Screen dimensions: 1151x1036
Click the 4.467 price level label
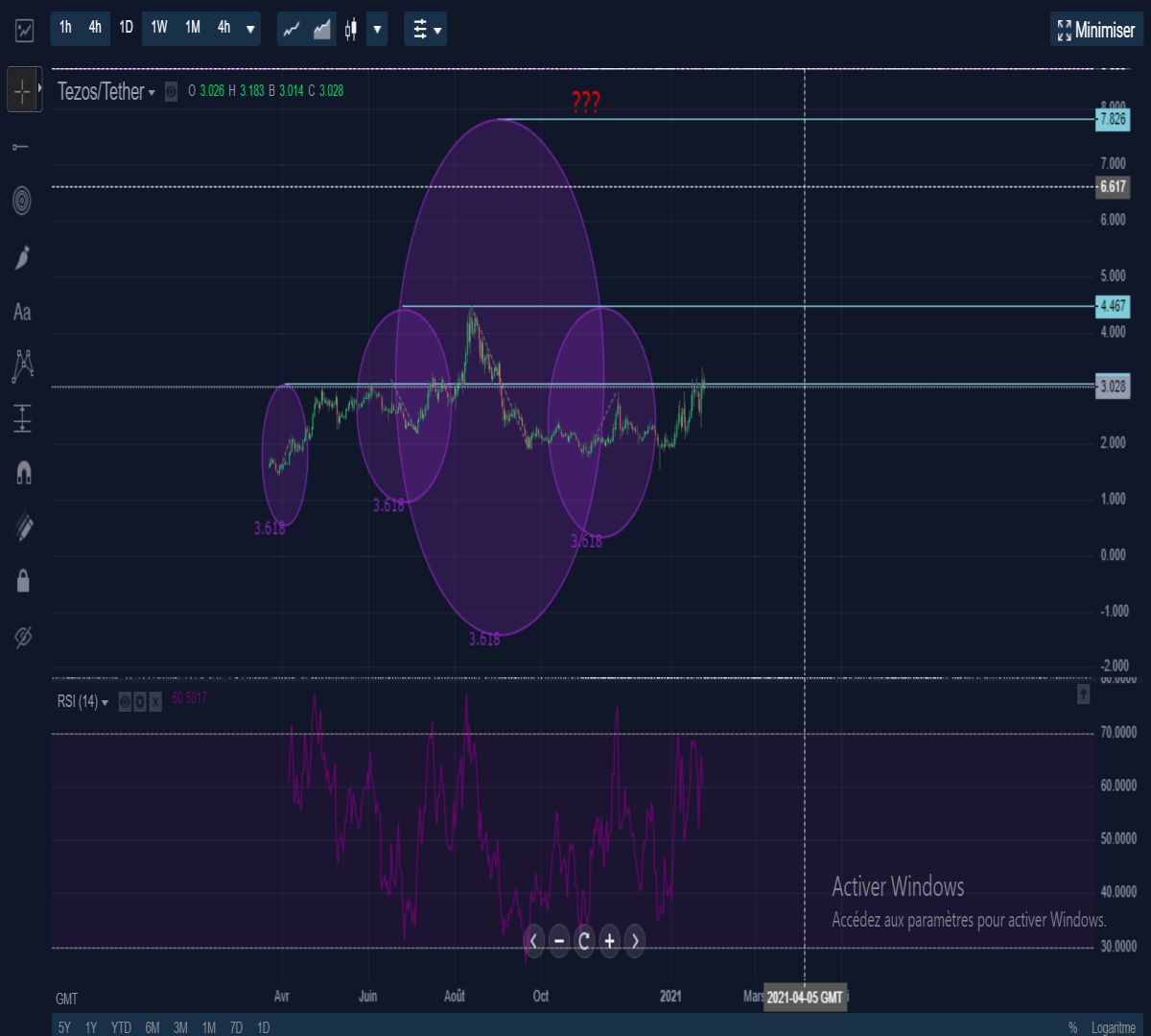point(1113,306)
